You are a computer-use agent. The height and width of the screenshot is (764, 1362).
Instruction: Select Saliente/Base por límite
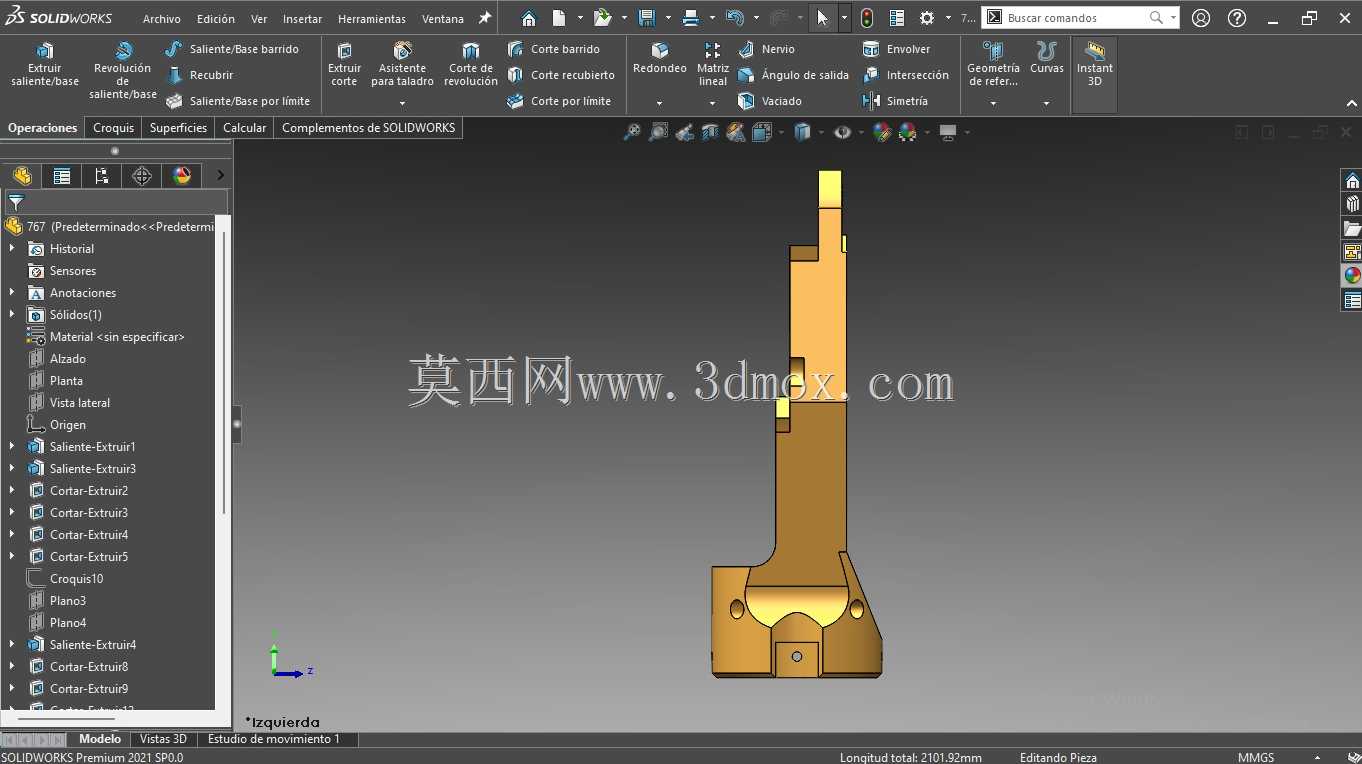238,101
